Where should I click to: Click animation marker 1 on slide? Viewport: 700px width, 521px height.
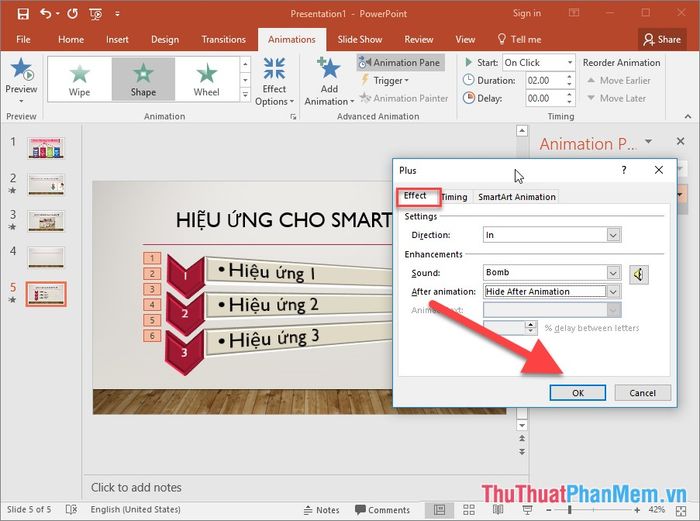[x=152, y=258]
